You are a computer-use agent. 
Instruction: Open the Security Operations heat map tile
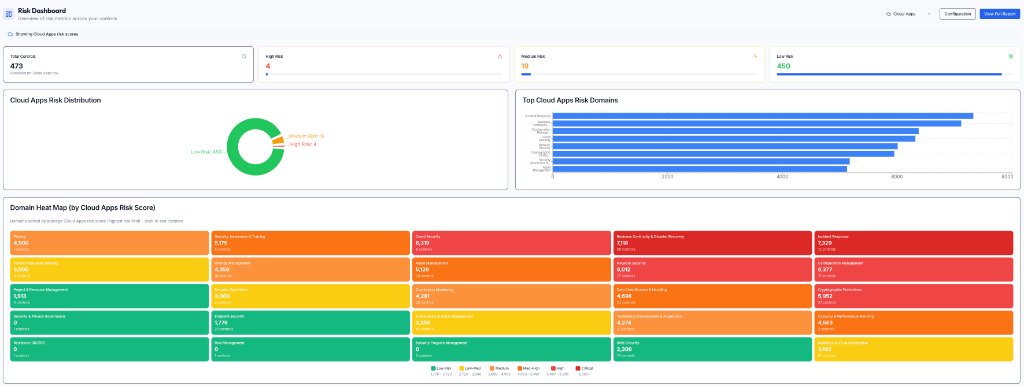(310, 296)
